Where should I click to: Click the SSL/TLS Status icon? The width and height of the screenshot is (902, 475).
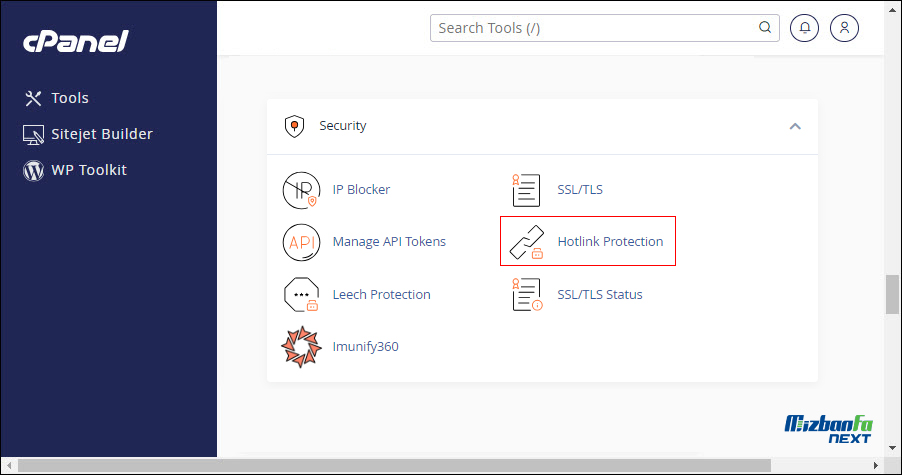(x=527, y=294)
